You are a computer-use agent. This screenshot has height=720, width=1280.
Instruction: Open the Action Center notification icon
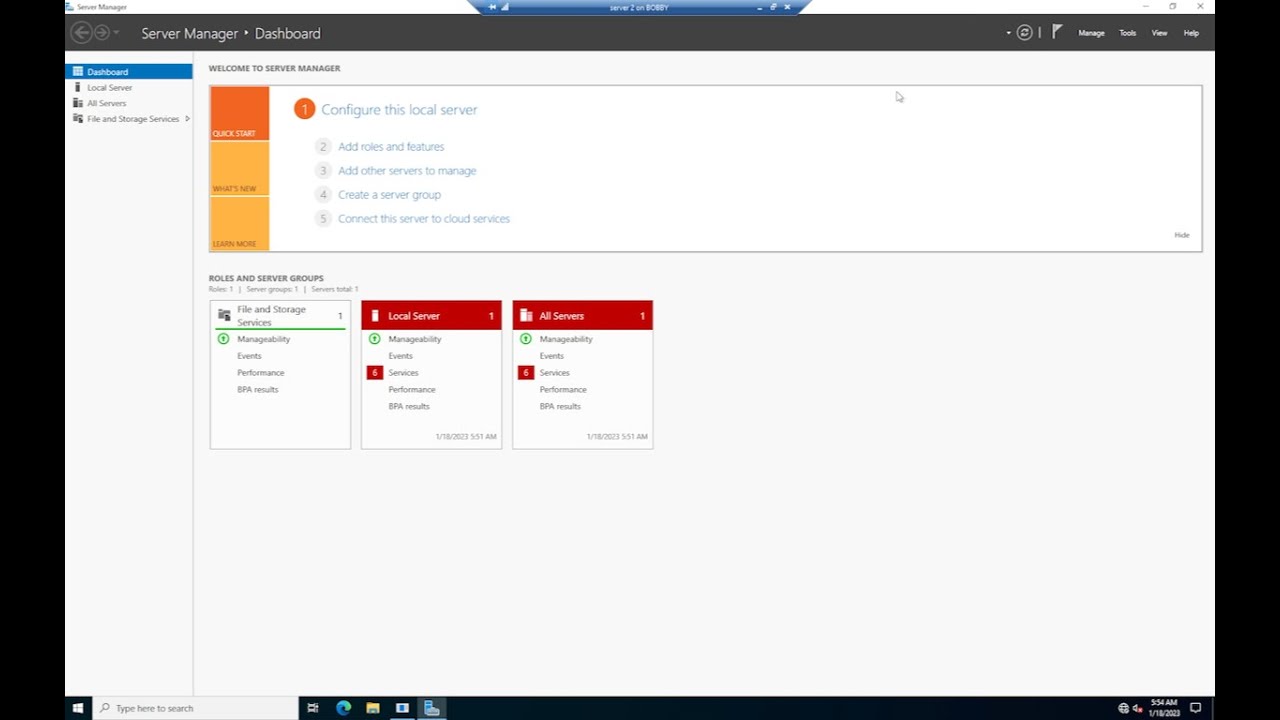[1195, 708]
